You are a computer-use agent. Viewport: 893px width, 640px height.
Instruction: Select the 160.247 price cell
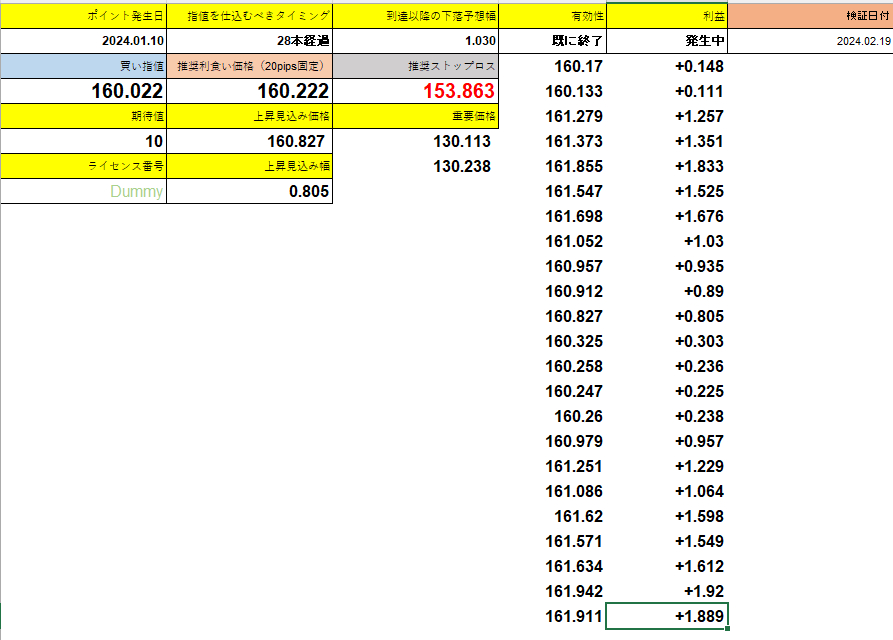pos(552,392)
